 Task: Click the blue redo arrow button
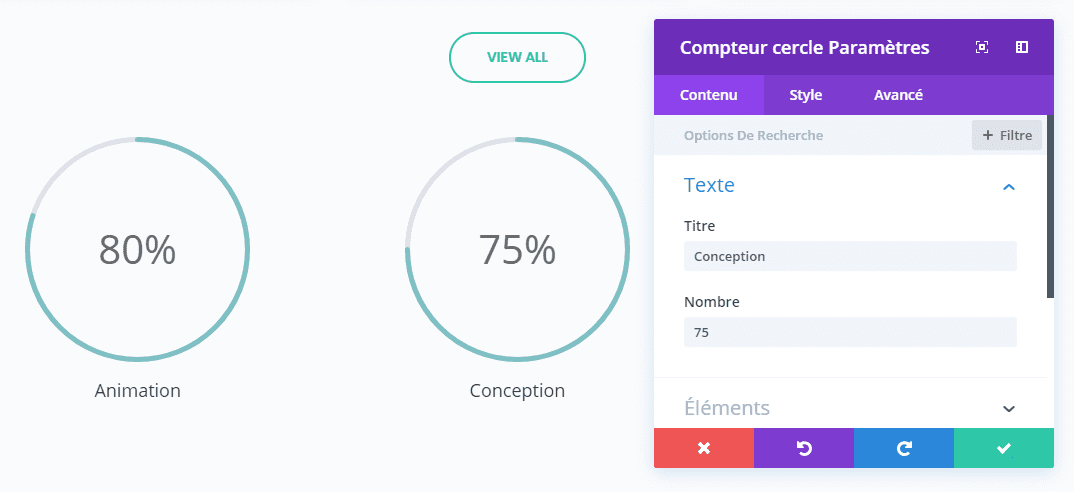[x=904, y=448]
